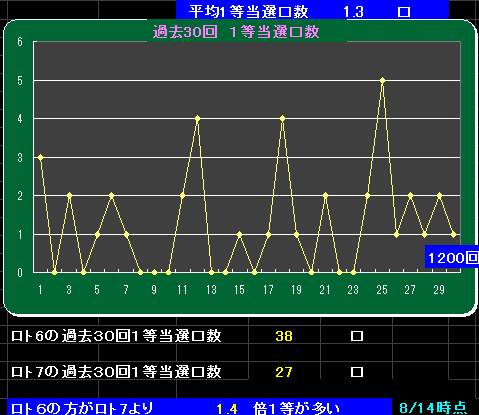Select the average value 1.3 cell
This screenshot has height=415, width=479.
click(353, 12)
